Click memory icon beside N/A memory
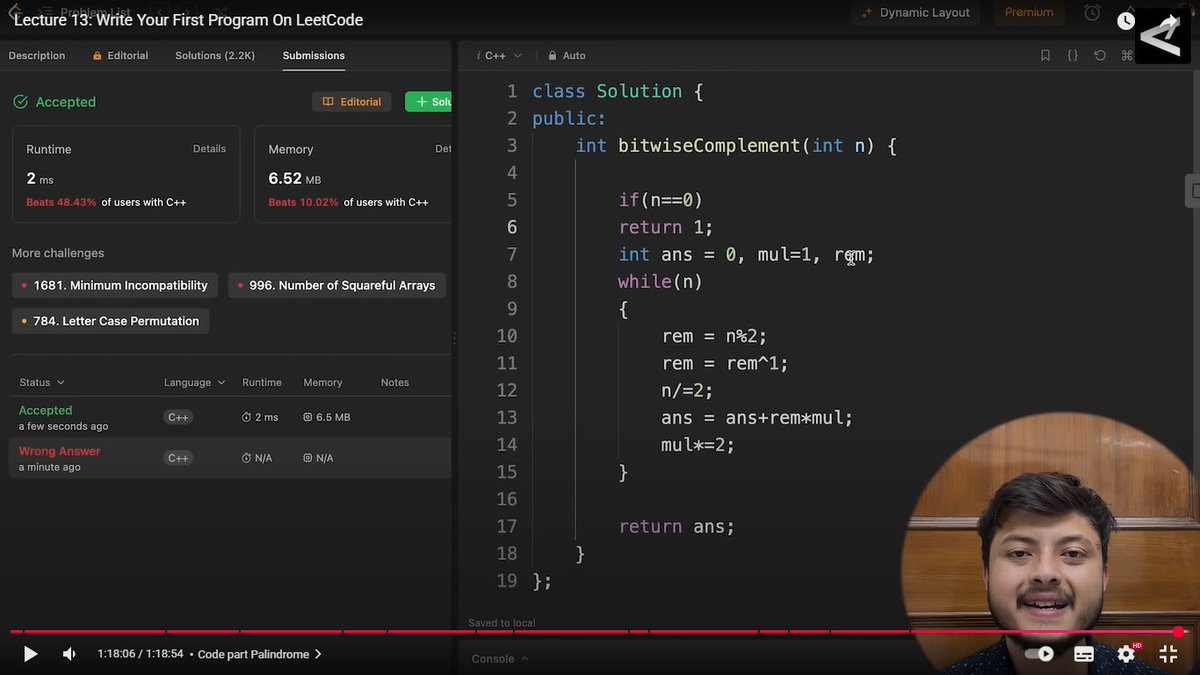The width and height of the screenshot is (1200, 675). coord(308,458)
